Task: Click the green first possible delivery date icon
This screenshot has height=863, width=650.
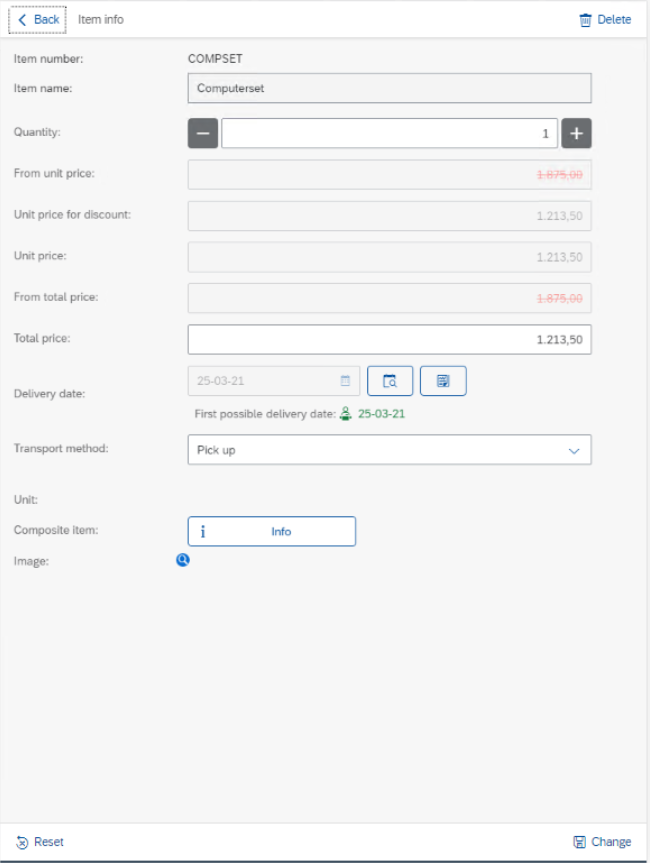Action: 346,414
